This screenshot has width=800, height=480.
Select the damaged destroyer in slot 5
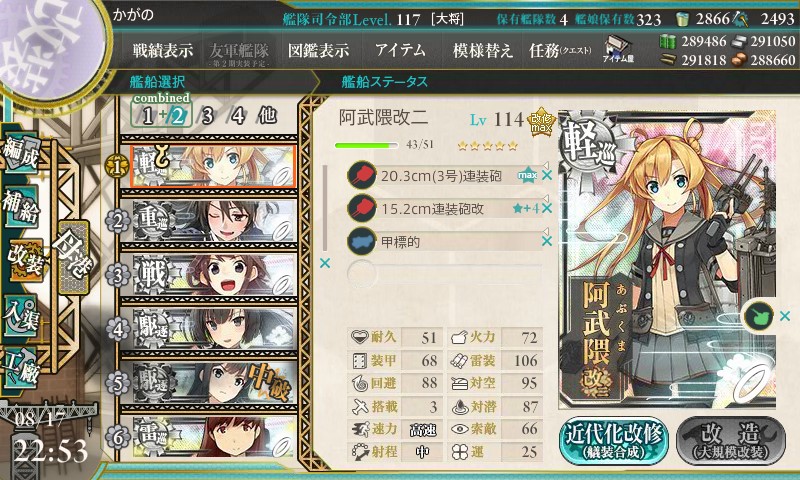click(214, 383)
